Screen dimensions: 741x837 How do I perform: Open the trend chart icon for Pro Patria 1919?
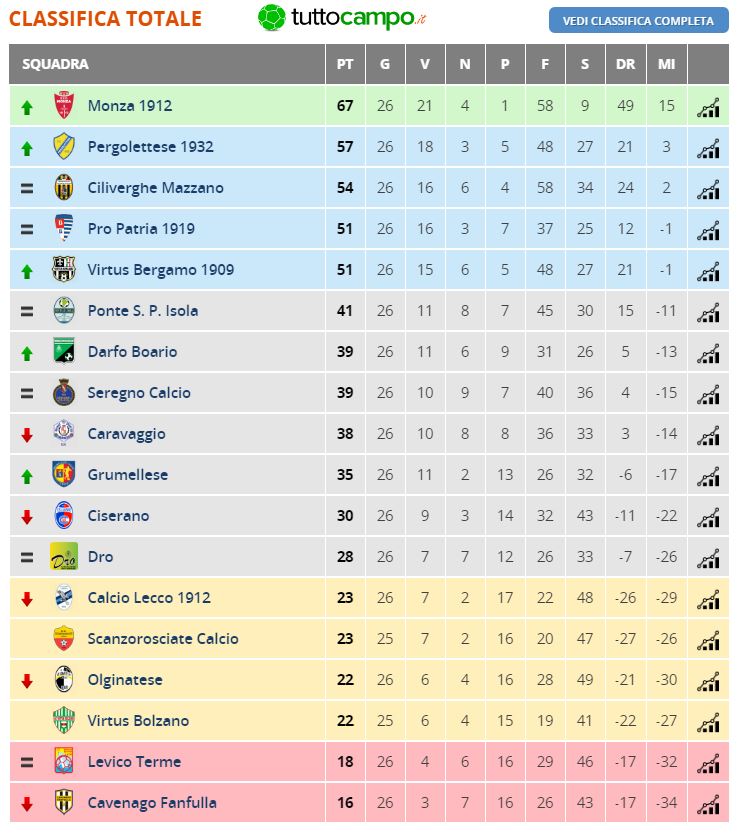708,229
